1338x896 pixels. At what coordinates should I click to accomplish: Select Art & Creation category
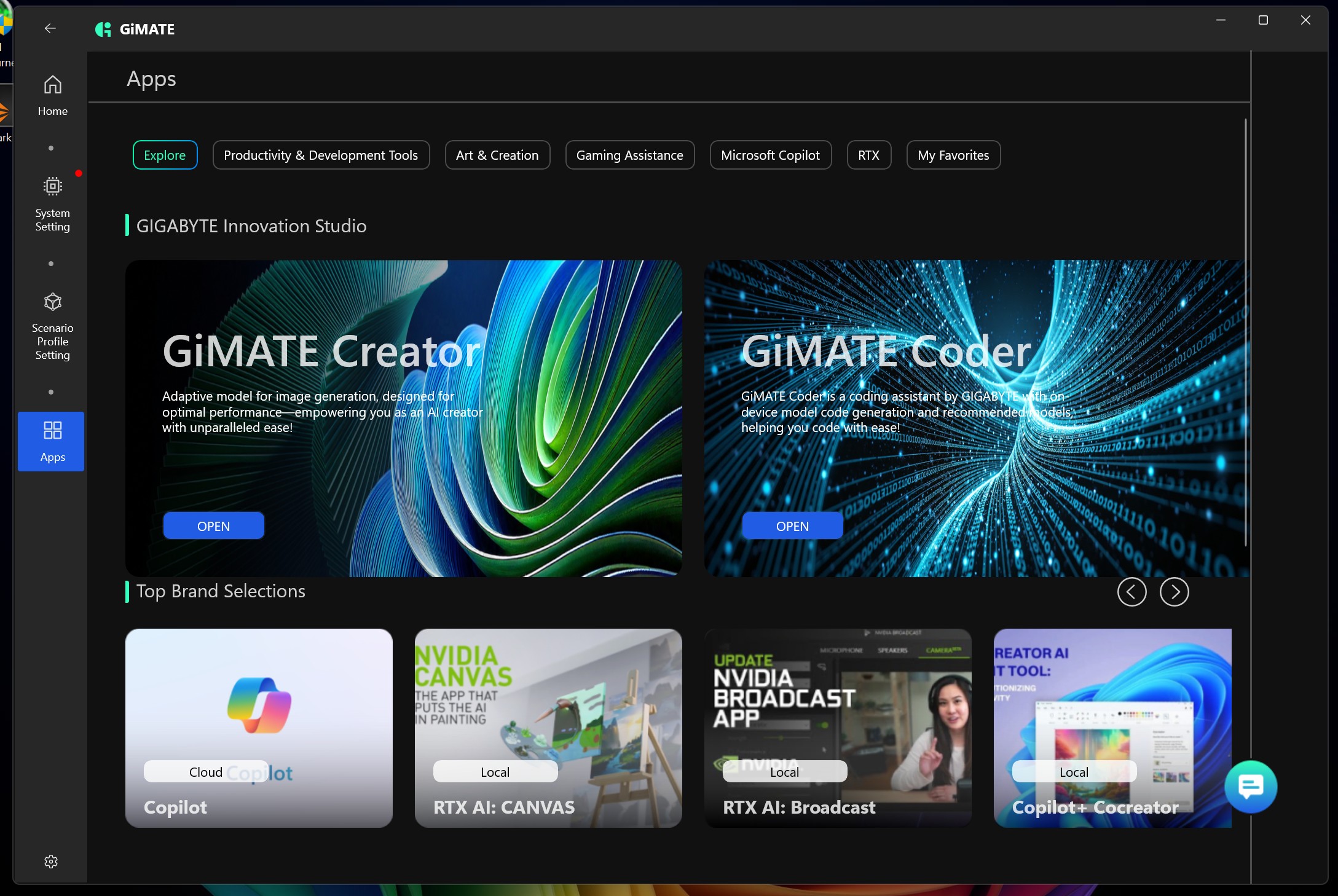[497, 155]
